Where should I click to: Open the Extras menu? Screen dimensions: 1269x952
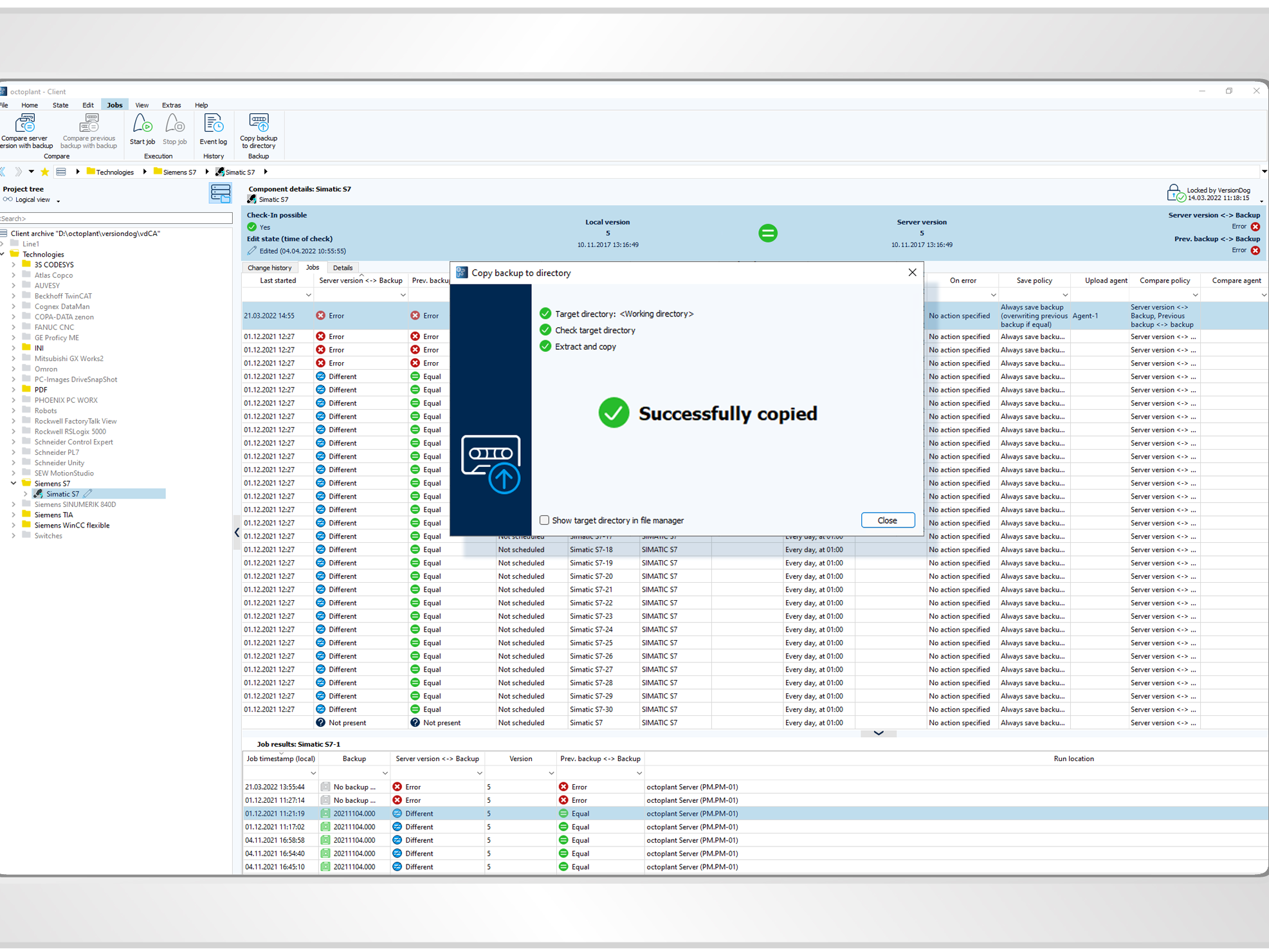[171, 105]
